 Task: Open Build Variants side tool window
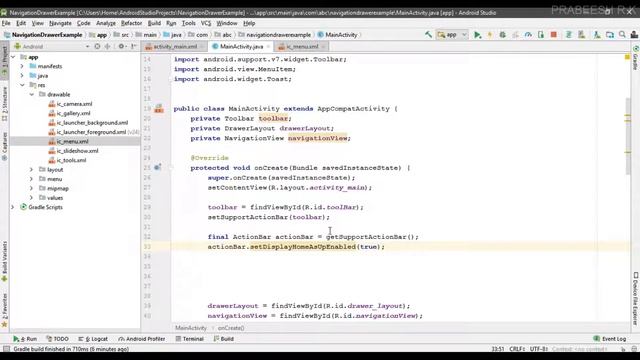(x=4, y=261)
